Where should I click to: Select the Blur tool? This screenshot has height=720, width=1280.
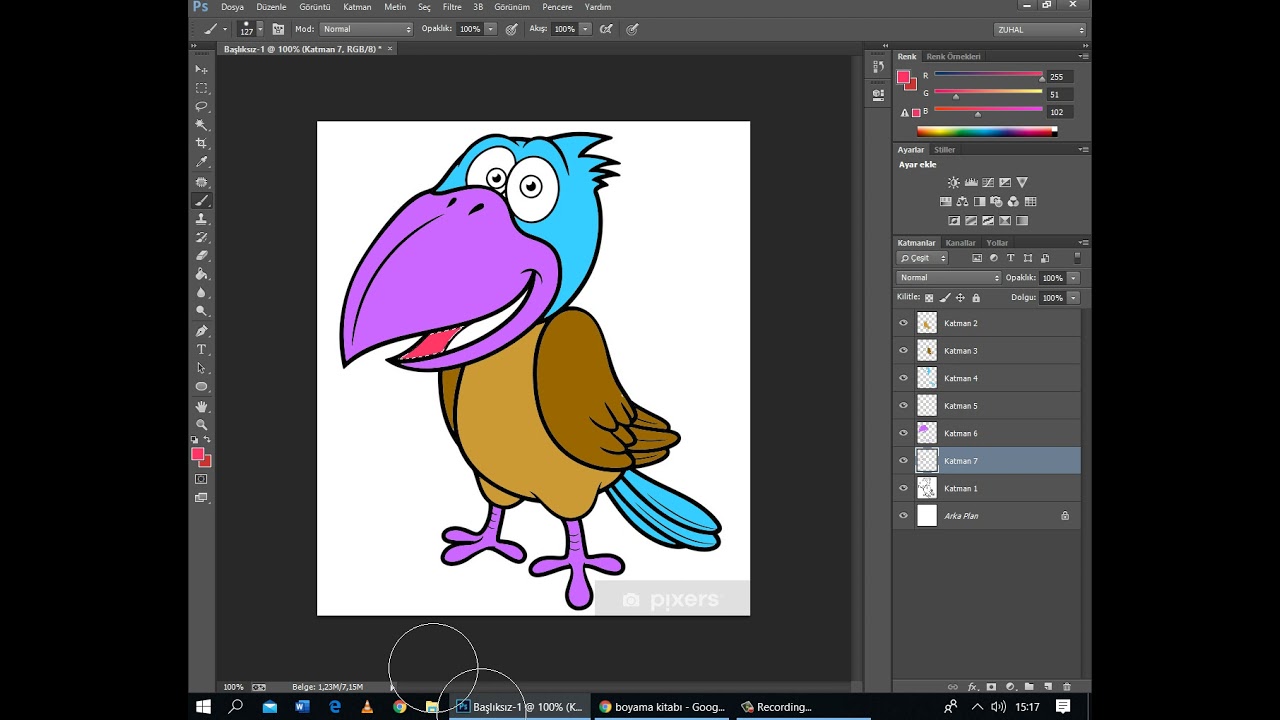coord(201,293)
